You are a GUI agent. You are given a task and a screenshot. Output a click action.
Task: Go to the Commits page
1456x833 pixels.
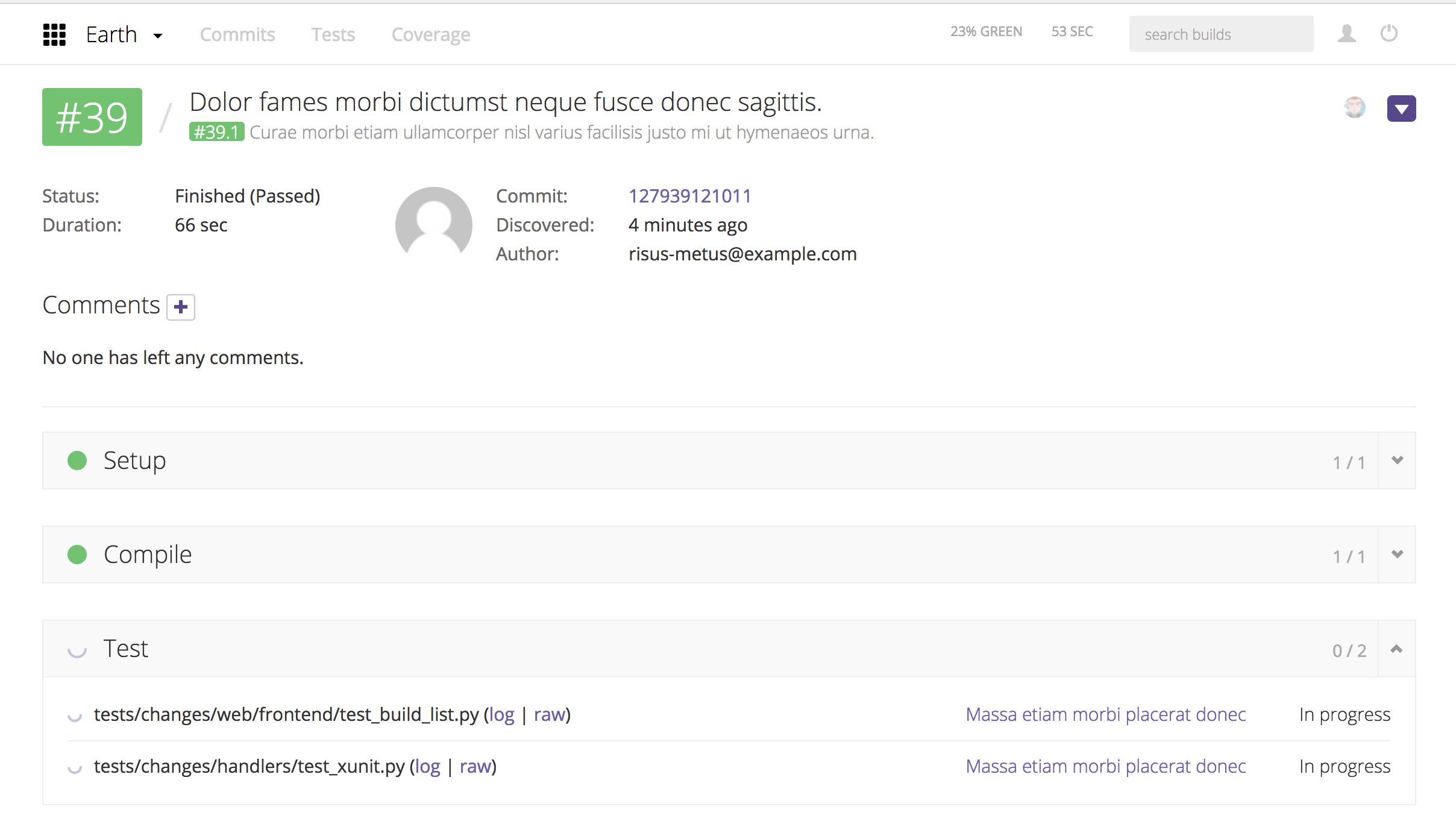click(237, 34)
